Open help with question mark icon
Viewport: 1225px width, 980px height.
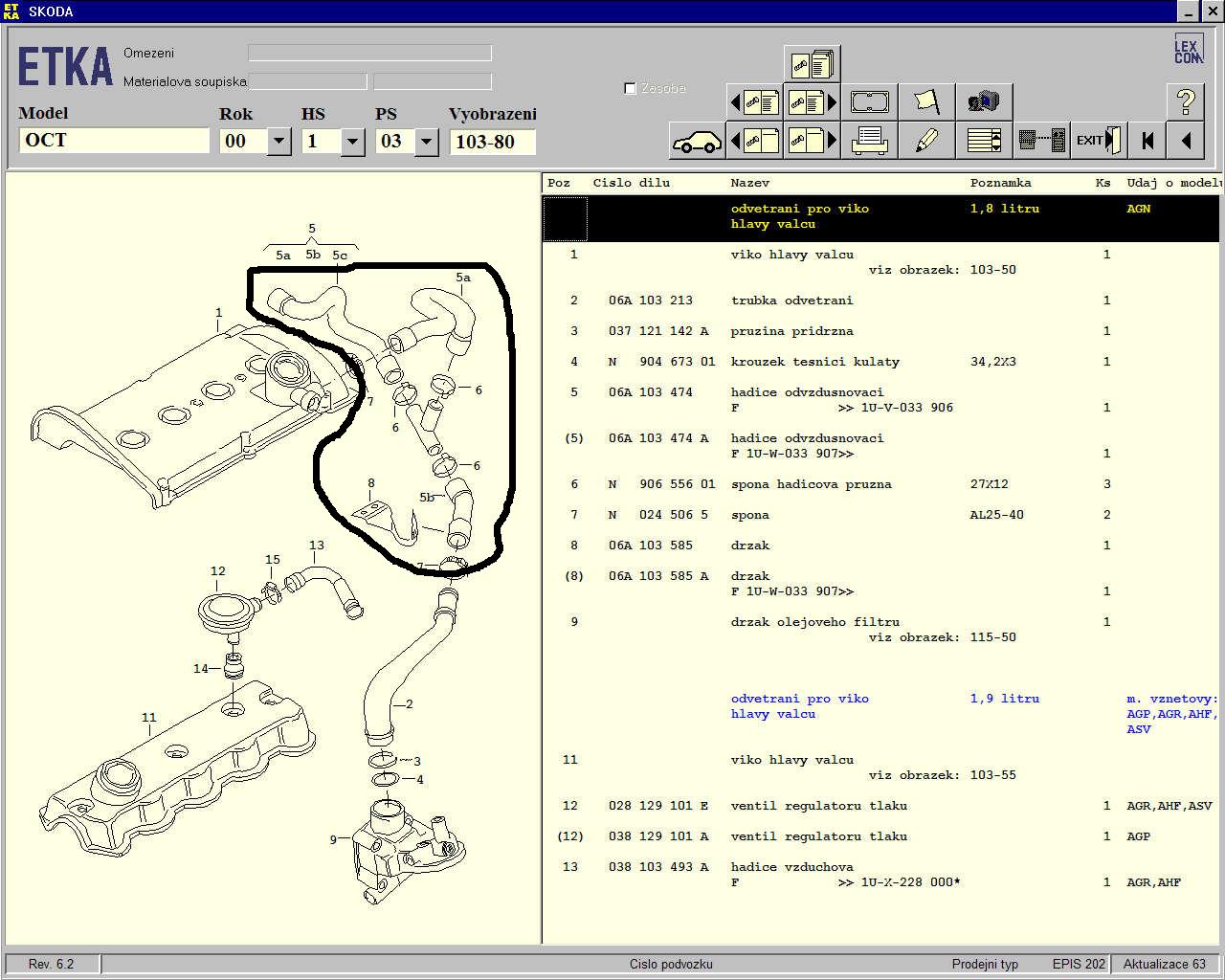tap(1186, 101)
